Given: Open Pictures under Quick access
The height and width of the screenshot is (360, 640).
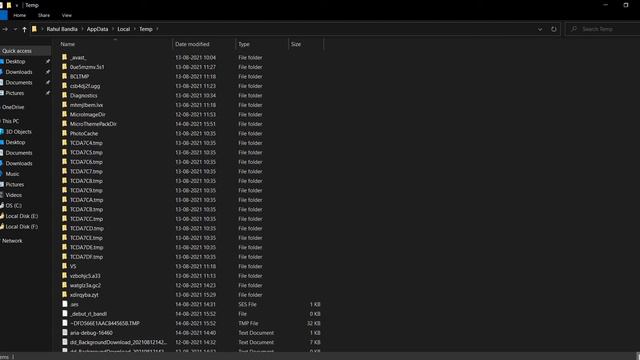Looking at the screenshot, I should point(15,93).
